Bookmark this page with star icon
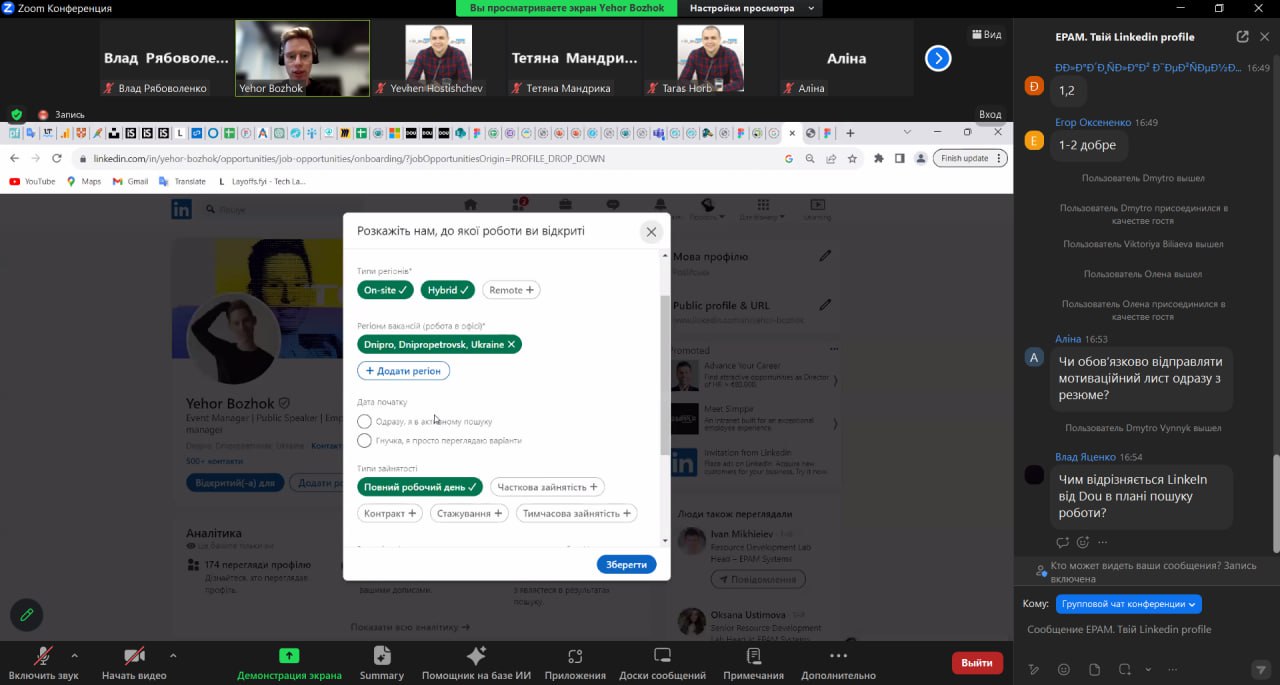Screen dimensions: 1280x685 853,158
